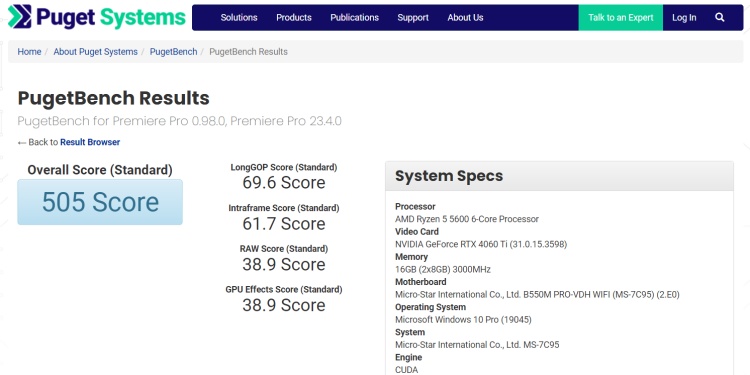The image size is (750, 375).
Task: Go back to Result Browser
Action: 90,142
